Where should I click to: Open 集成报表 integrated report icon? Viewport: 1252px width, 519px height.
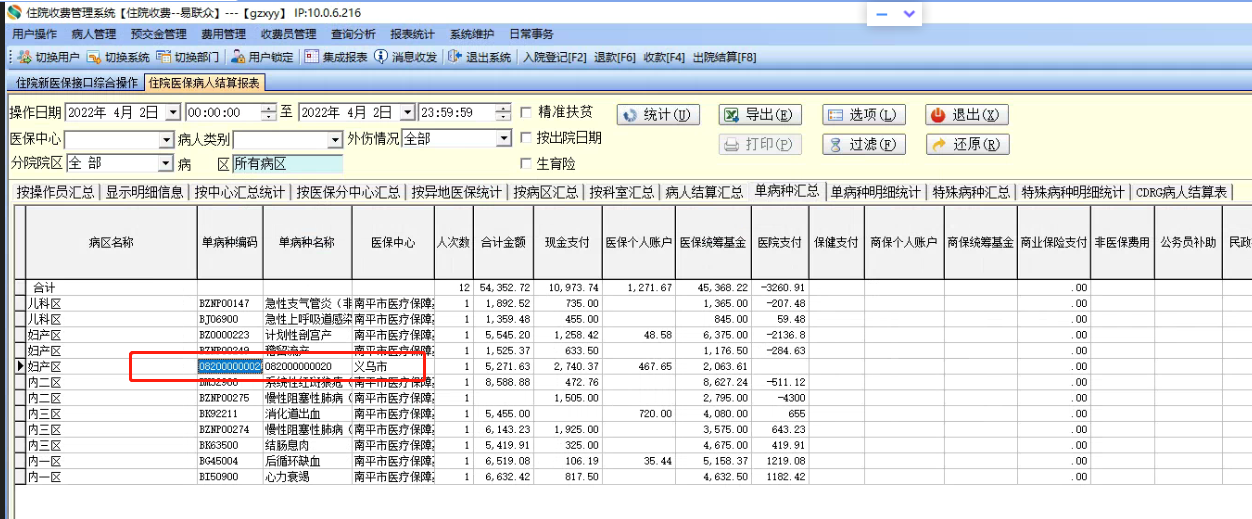pos(311,57)
